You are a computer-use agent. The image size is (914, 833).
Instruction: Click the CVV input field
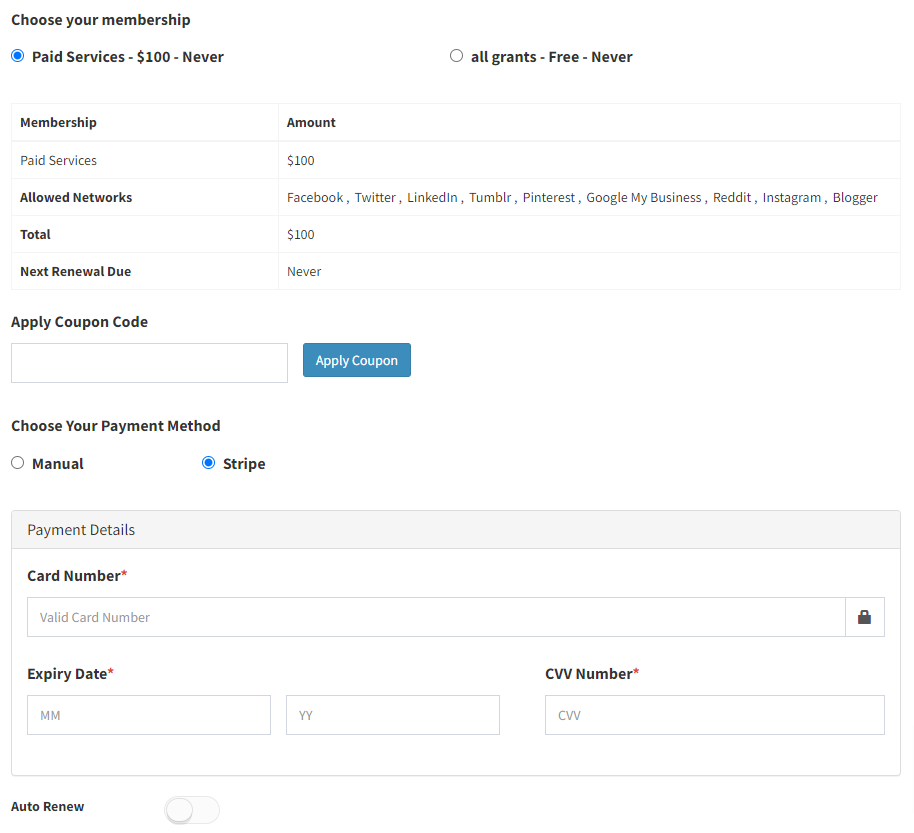(715, 715)
